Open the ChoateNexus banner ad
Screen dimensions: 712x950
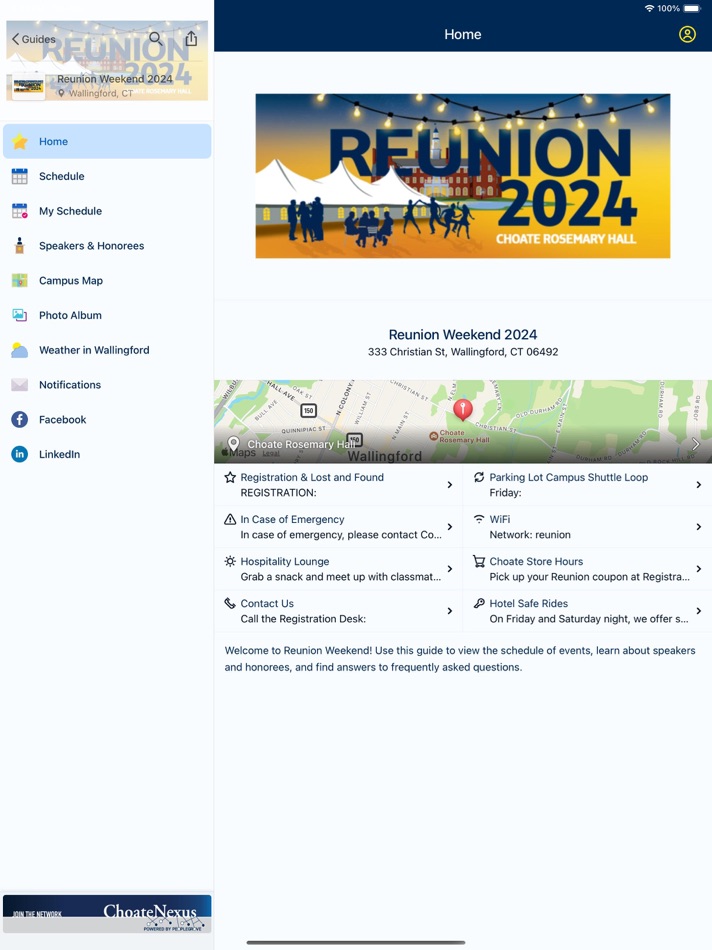[107, 914]
